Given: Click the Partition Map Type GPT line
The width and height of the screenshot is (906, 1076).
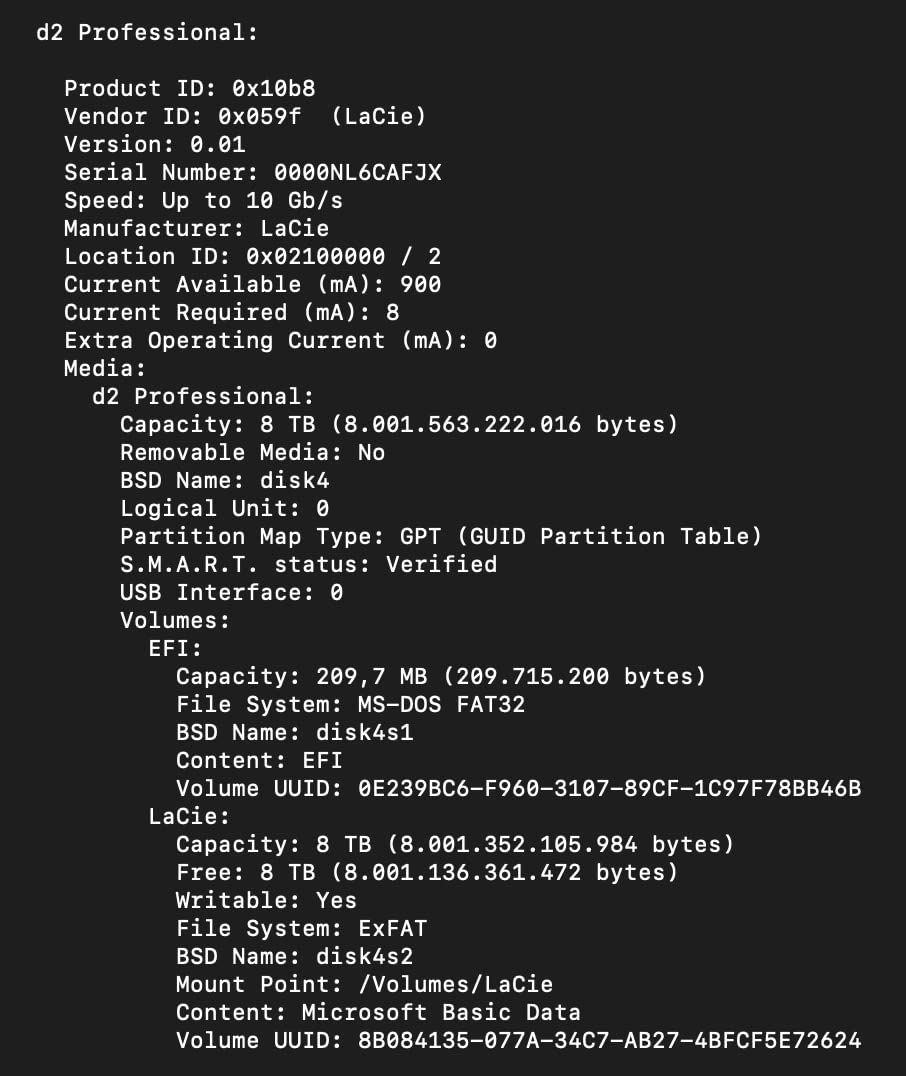Looking at the screenshot, I should (x=441, y=537).
